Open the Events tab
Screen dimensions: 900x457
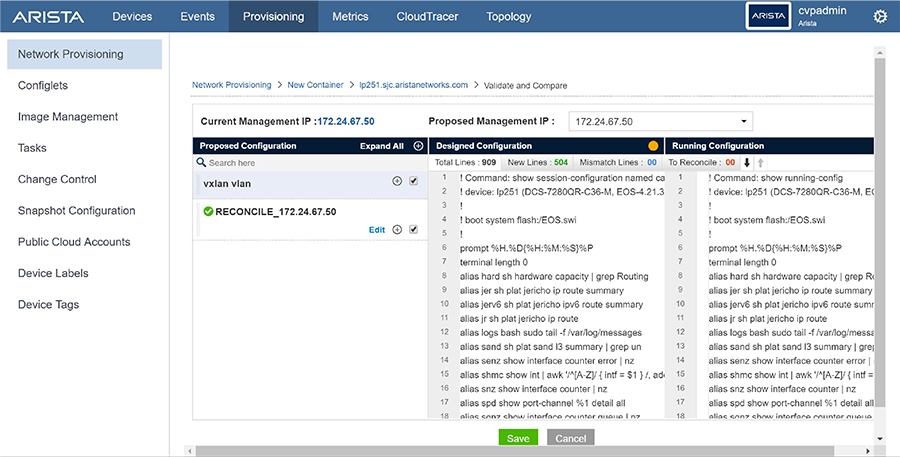point(197,17)
